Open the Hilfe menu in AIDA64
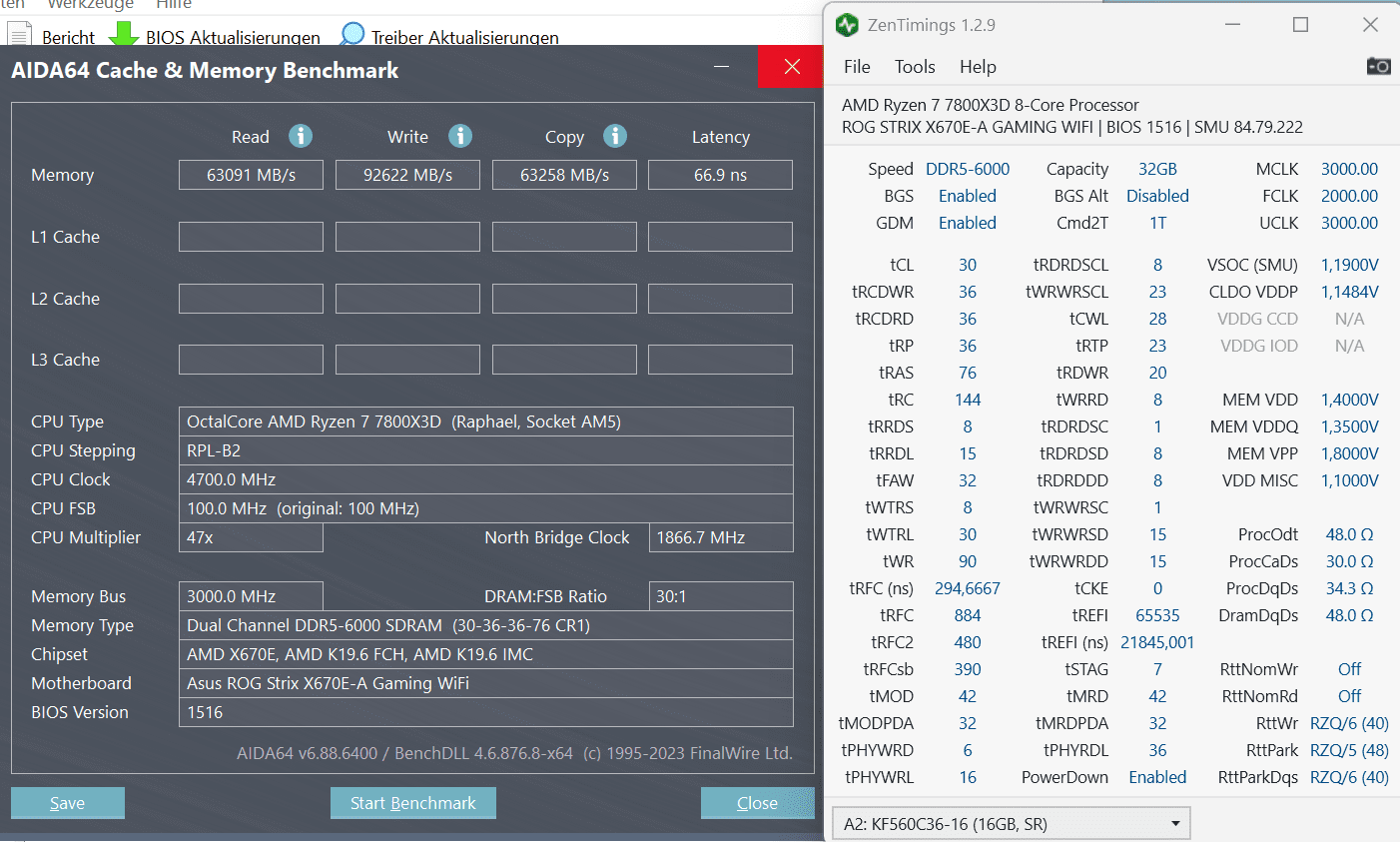The width and height of the screenshot is (1400, 842). pyautogui.click(x=174, y=5)
